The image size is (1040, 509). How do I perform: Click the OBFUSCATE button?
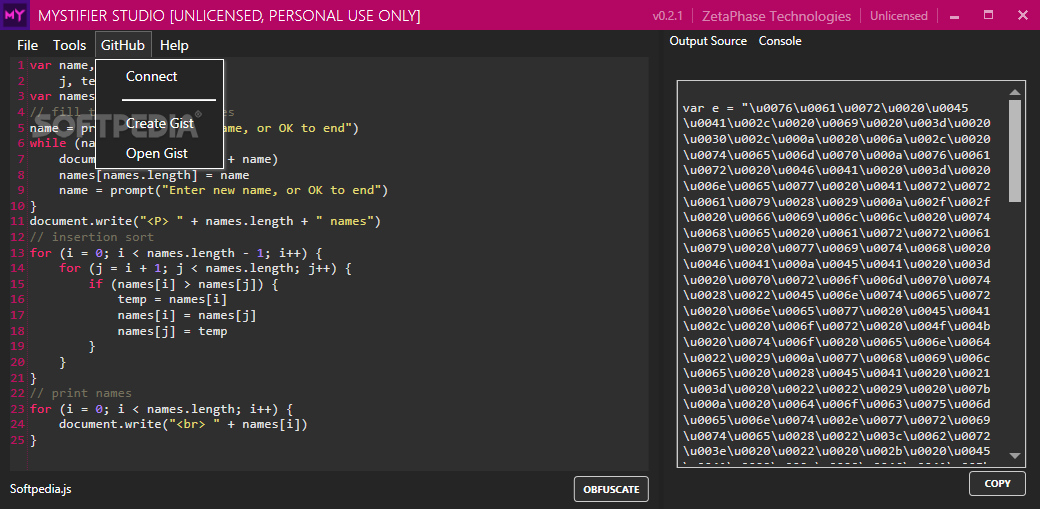tap(611, 490)
